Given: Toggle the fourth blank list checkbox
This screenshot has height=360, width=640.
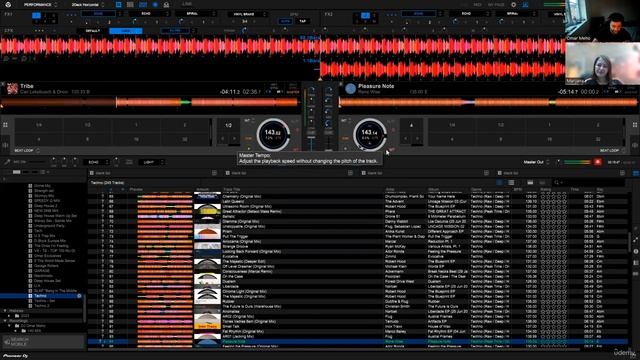Looking at the screenshot, I should coord(500,173).
